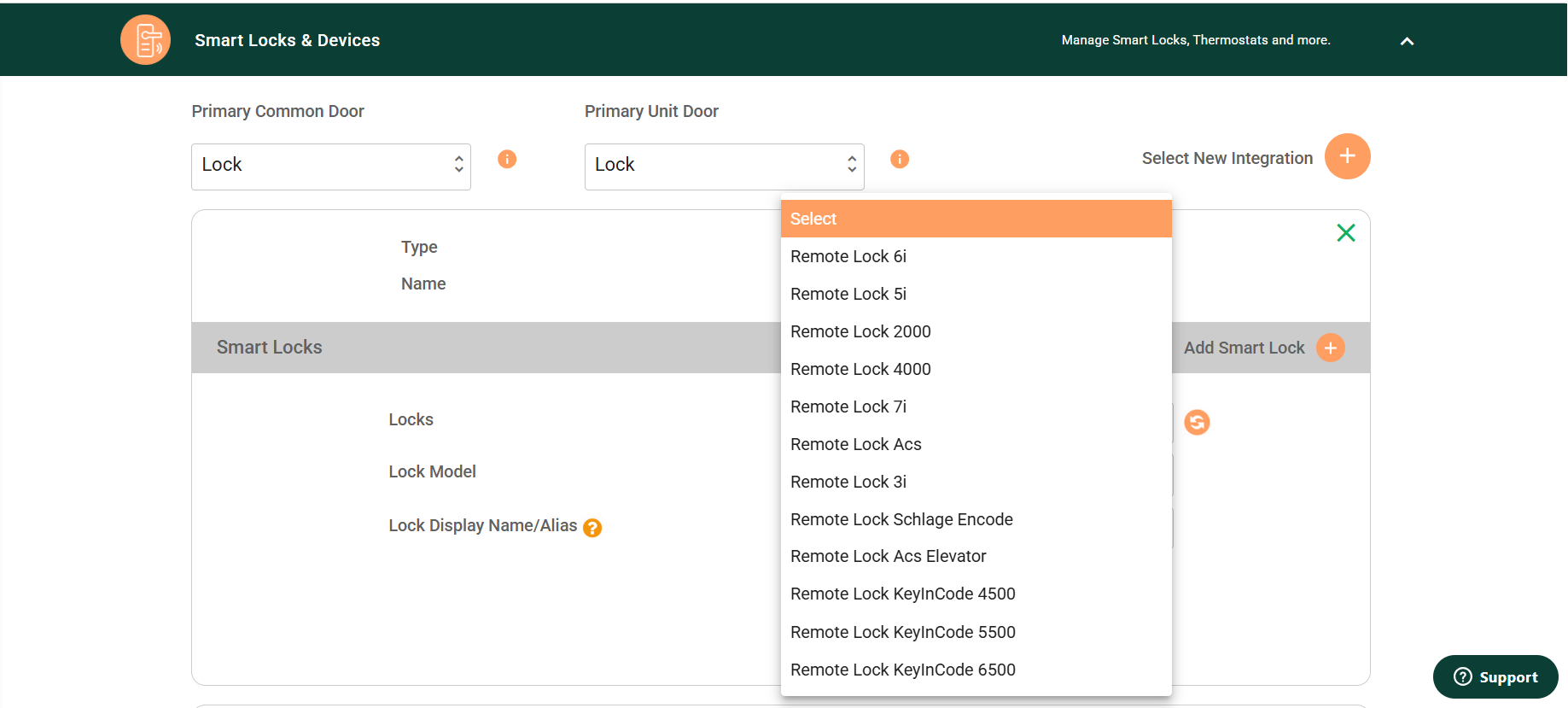The height and width of the screenshot is (708, 1568).
Task: Click the Lock Model label
Action: click(432, 471)
